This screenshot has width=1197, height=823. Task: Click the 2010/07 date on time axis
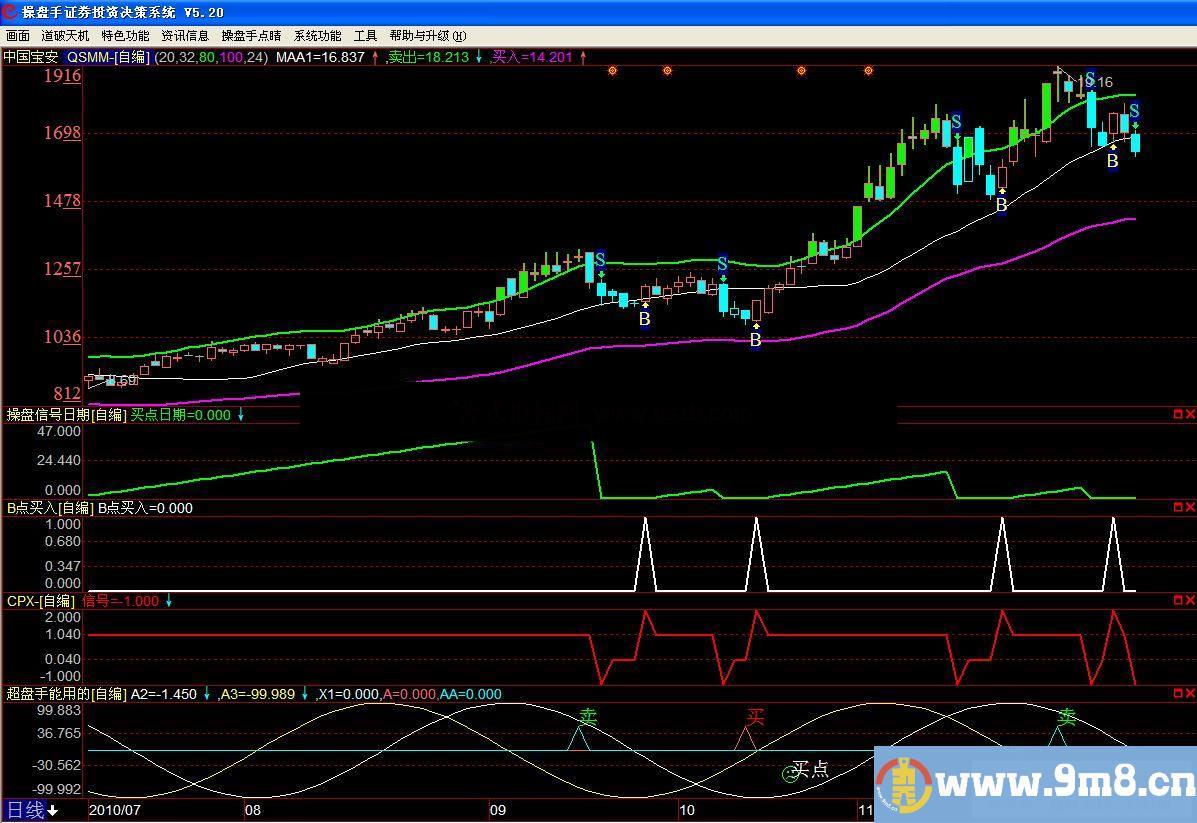tap(115, 809)
